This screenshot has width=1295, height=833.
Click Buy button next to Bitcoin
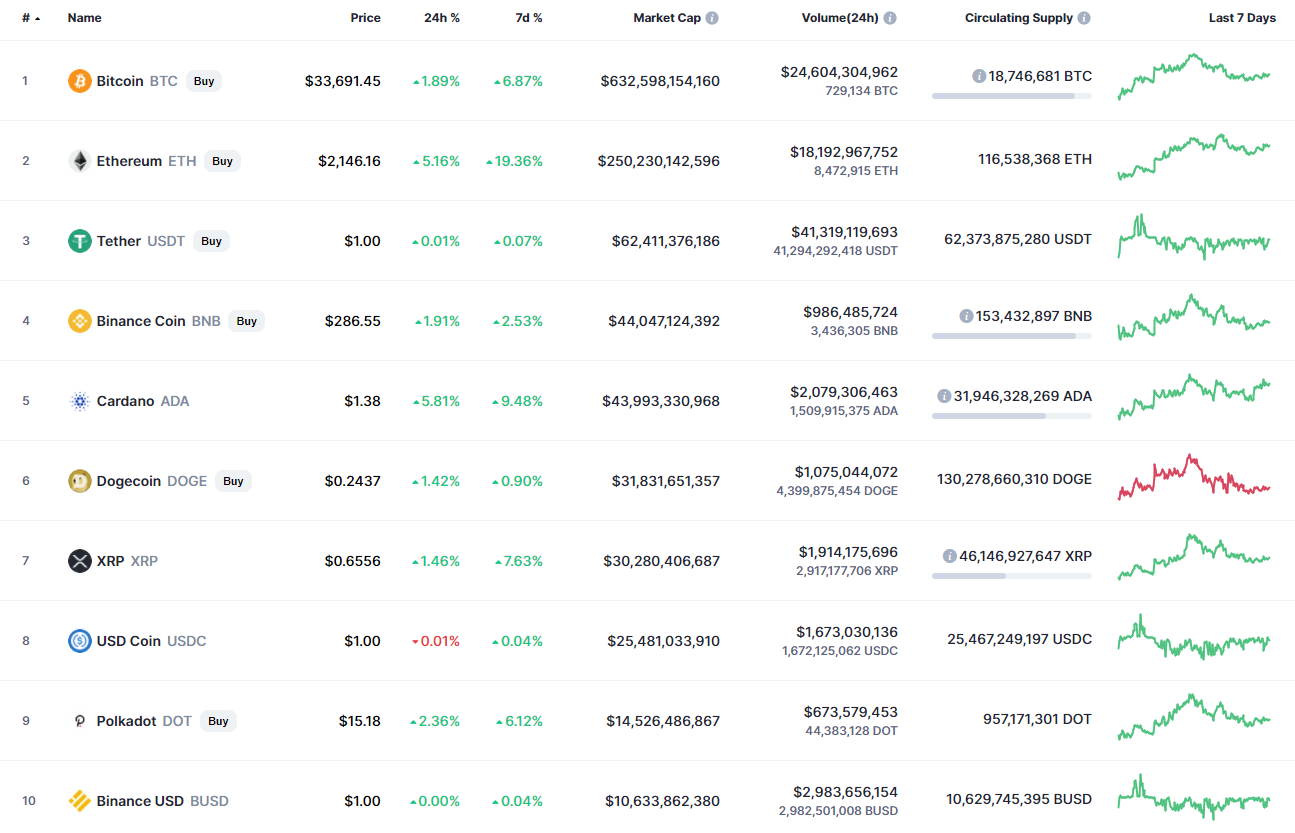point(204,81)
